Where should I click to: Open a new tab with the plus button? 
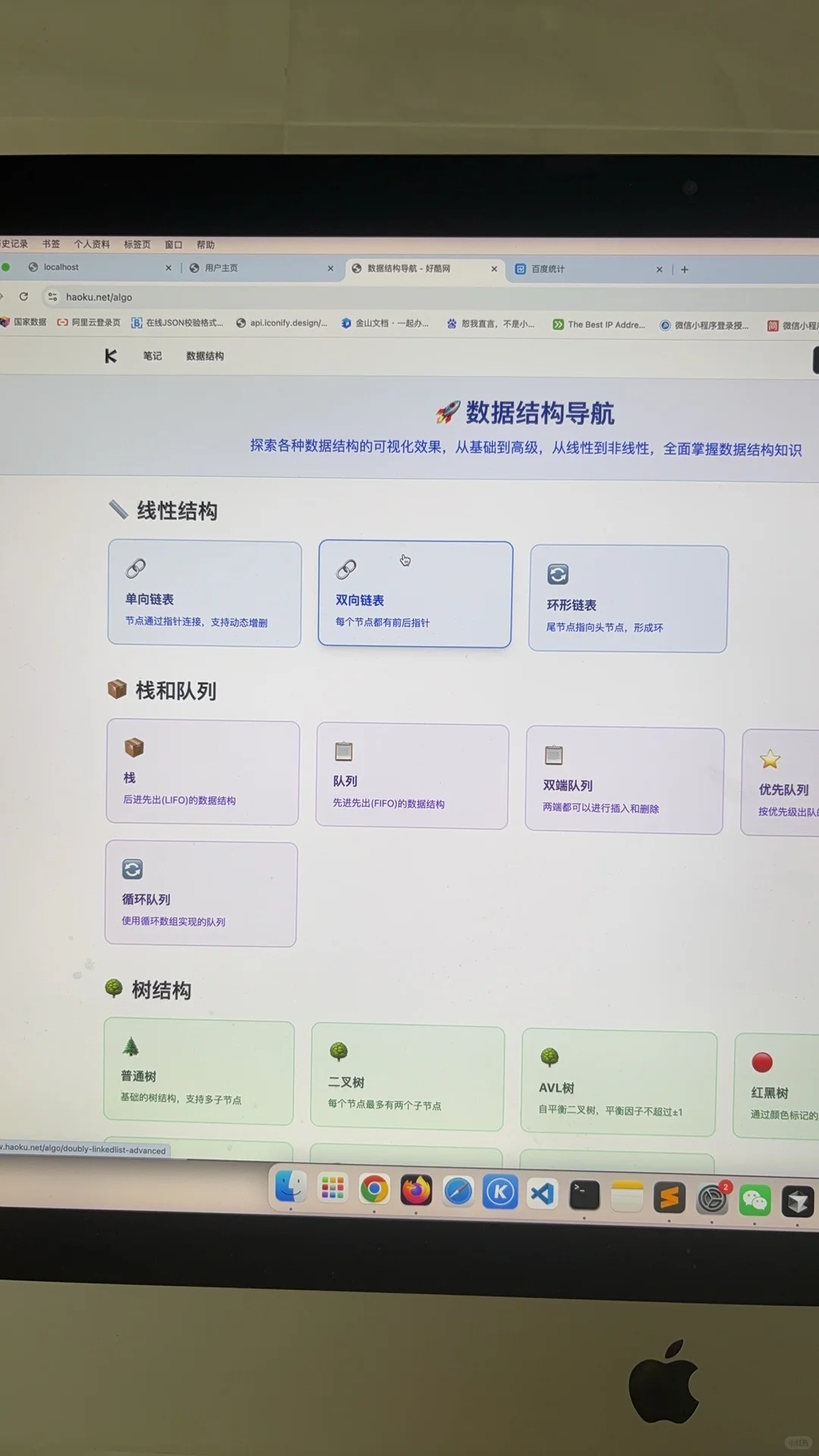[x=685, y=269]
